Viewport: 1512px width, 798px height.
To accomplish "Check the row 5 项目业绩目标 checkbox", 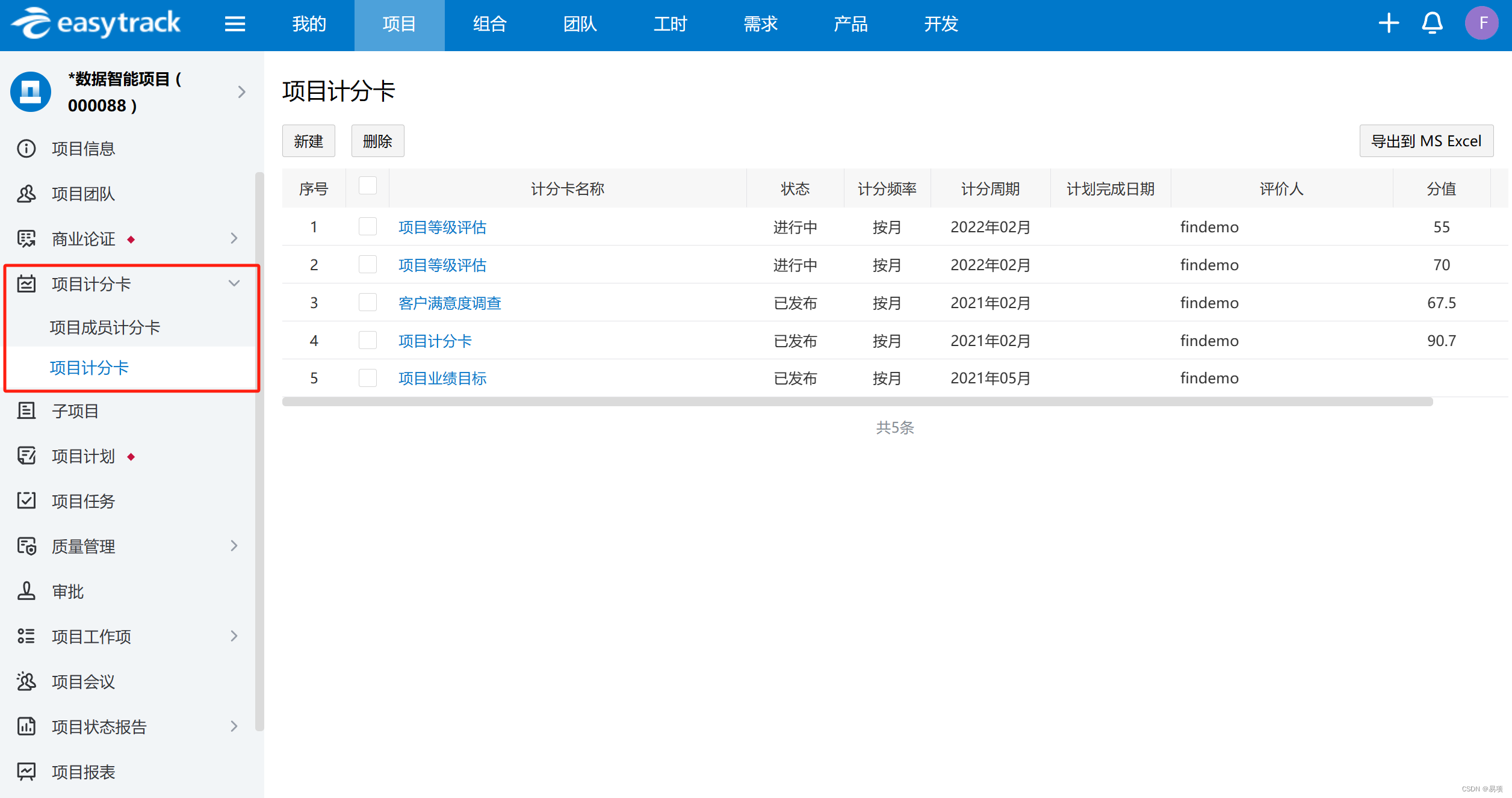I will [368, 378].
